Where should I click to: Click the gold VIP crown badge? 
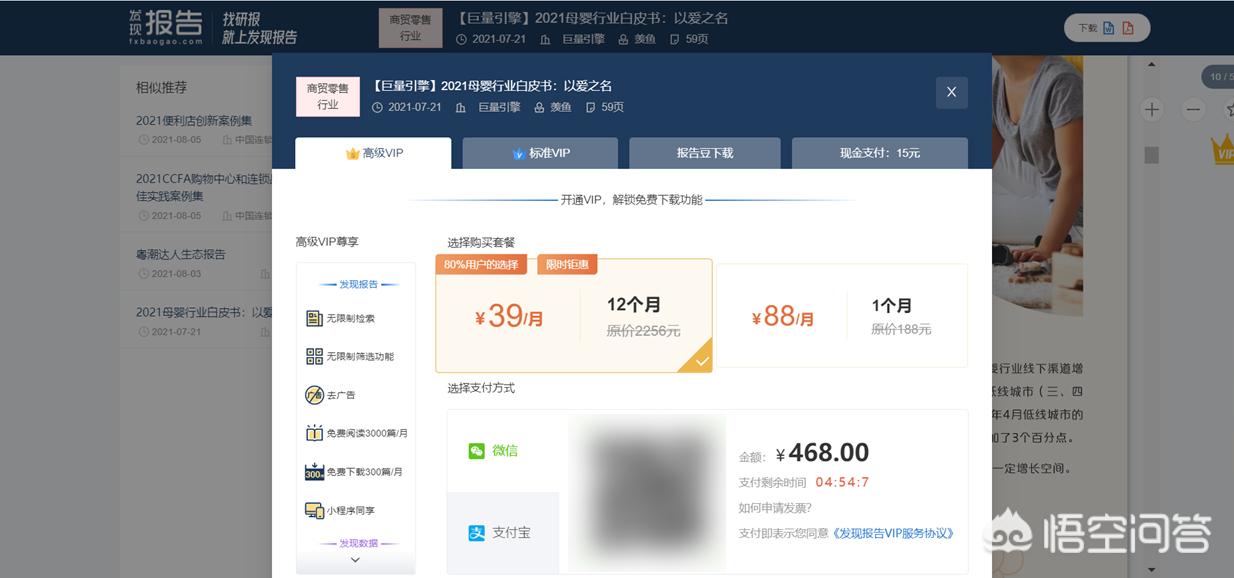pyautogui.click(x=1222, y=151)
